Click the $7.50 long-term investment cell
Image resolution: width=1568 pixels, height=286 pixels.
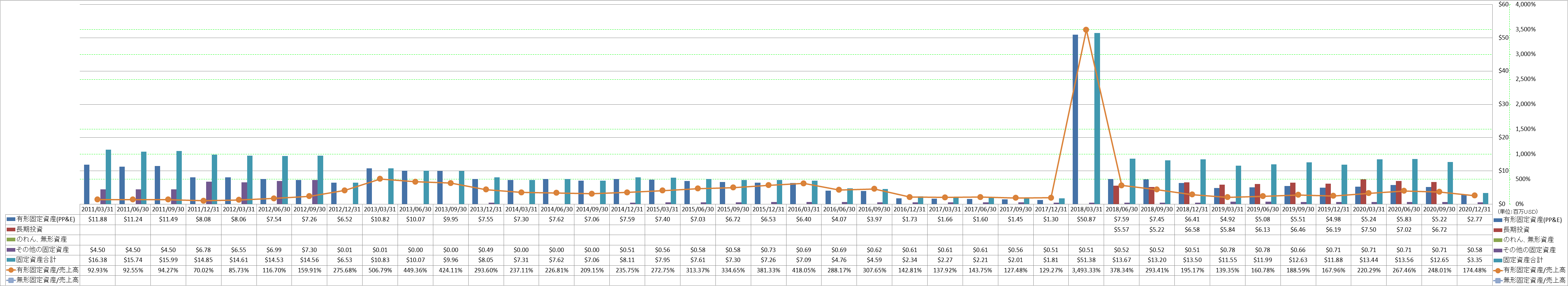(1368, 229)
